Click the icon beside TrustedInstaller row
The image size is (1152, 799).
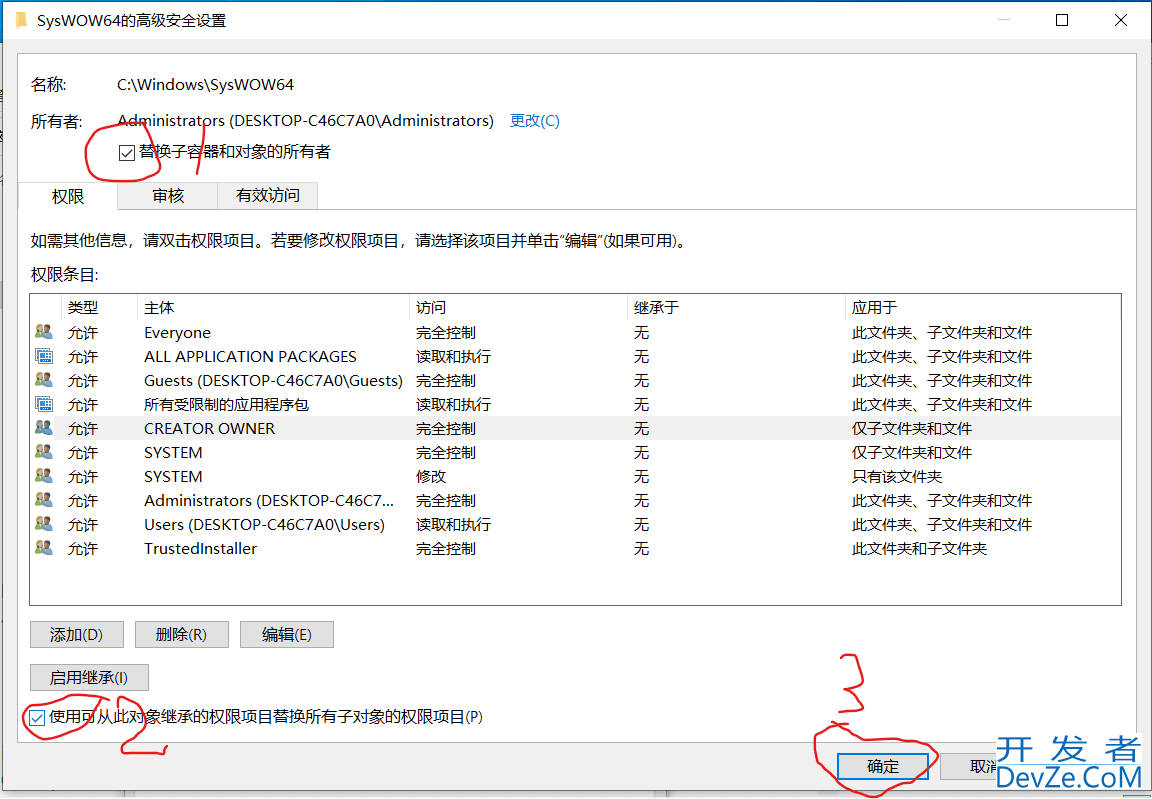[44, 548]
